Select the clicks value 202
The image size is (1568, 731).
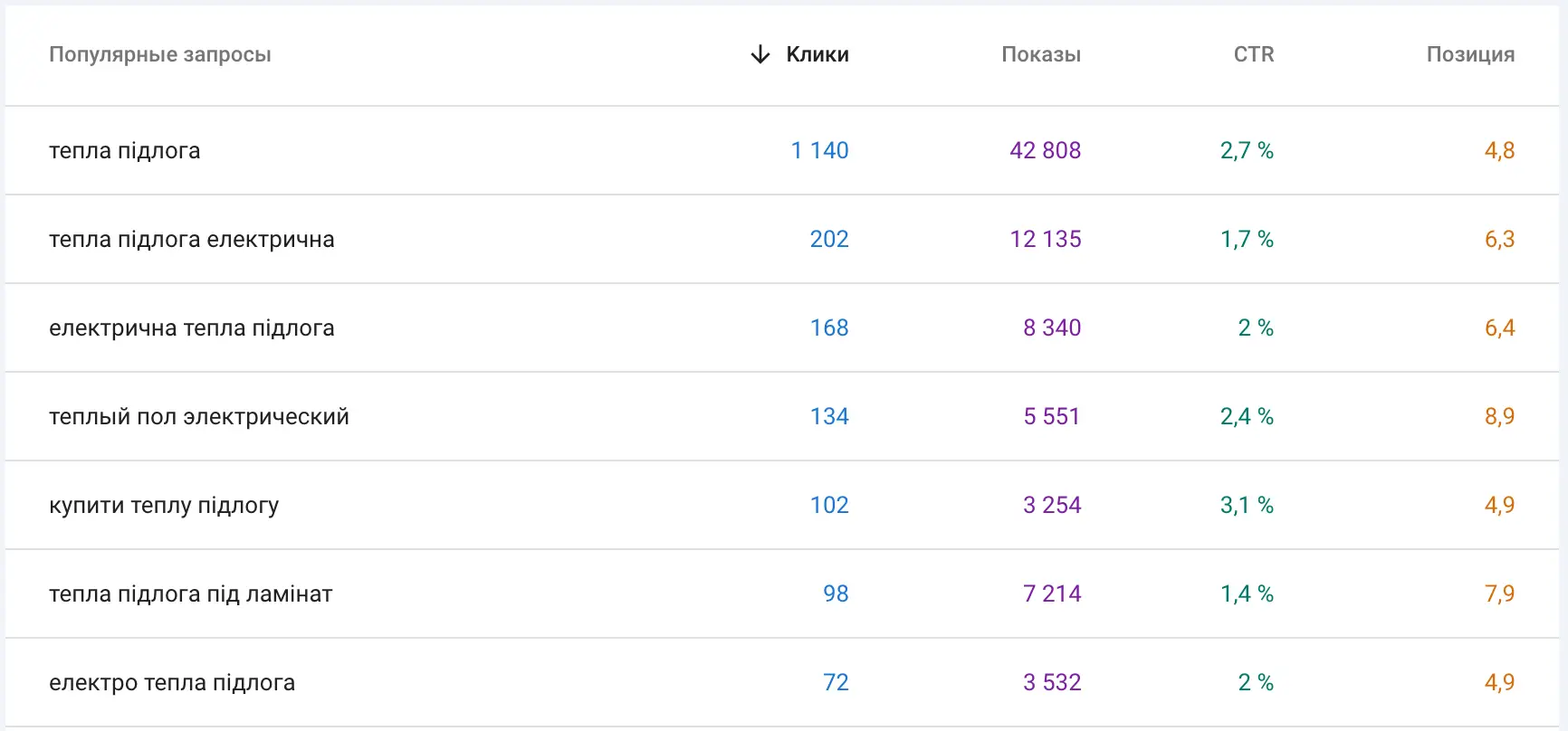point(829,239)
